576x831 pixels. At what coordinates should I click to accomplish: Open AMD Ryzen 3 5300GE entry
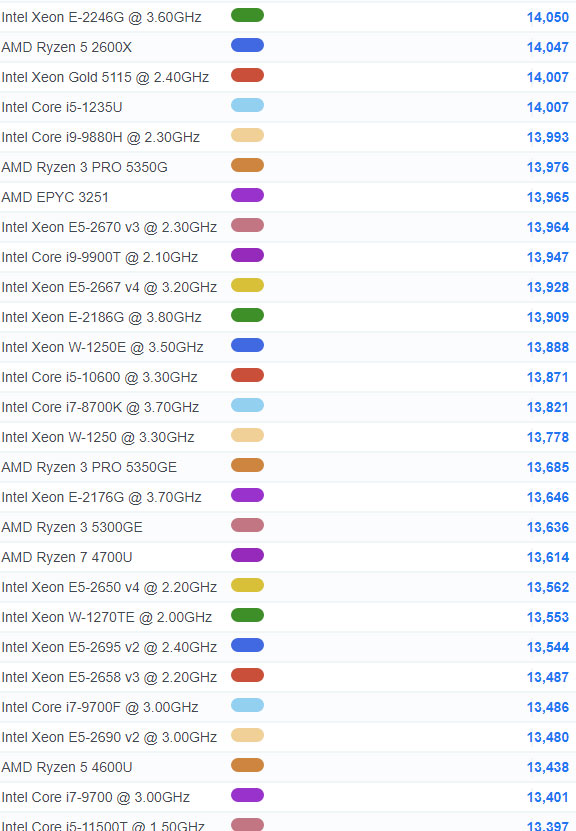click(x=72, y=527)
